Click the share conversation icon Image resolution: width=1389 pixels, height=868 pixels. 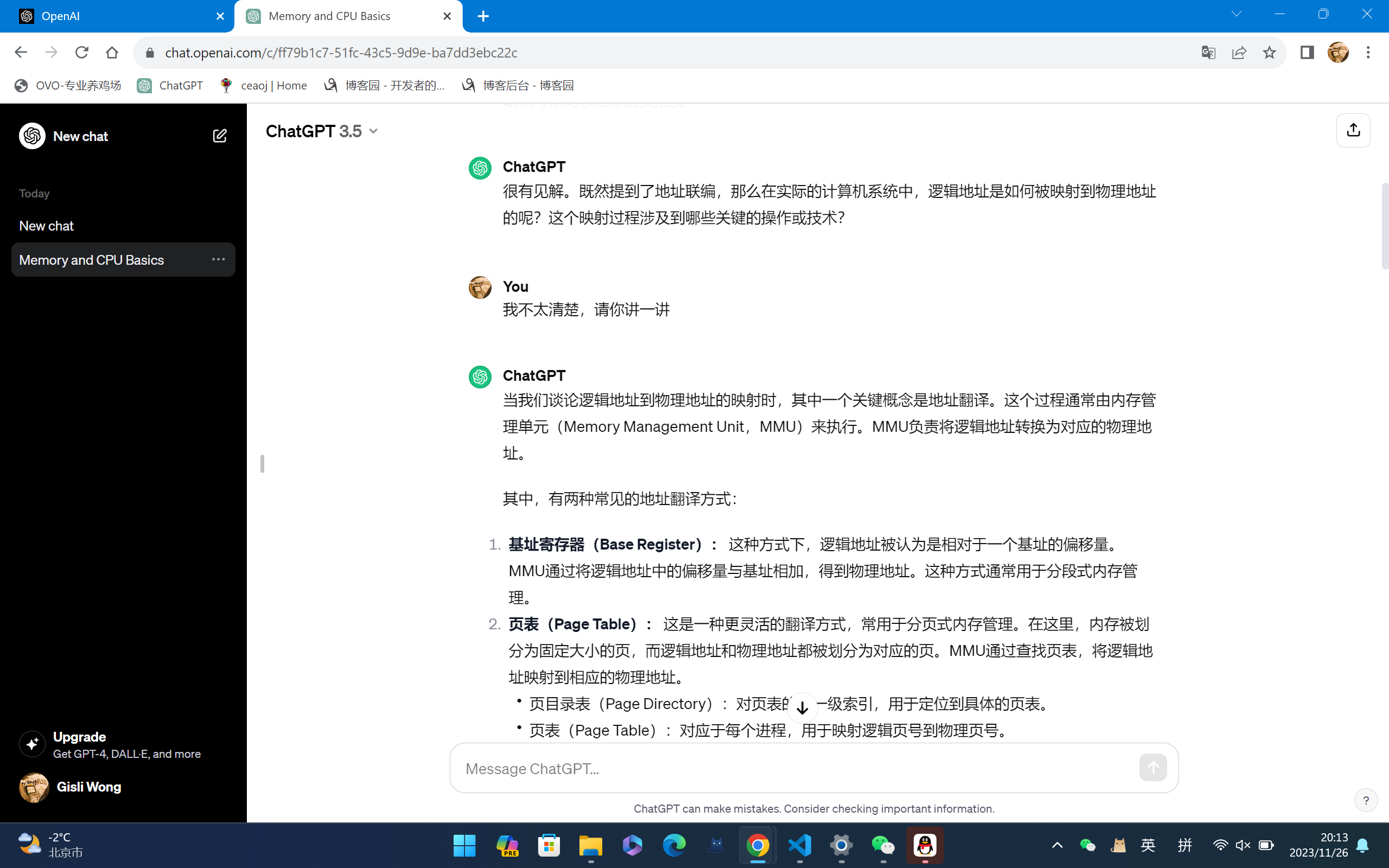pyautogui.click(x=1353, y=130)
